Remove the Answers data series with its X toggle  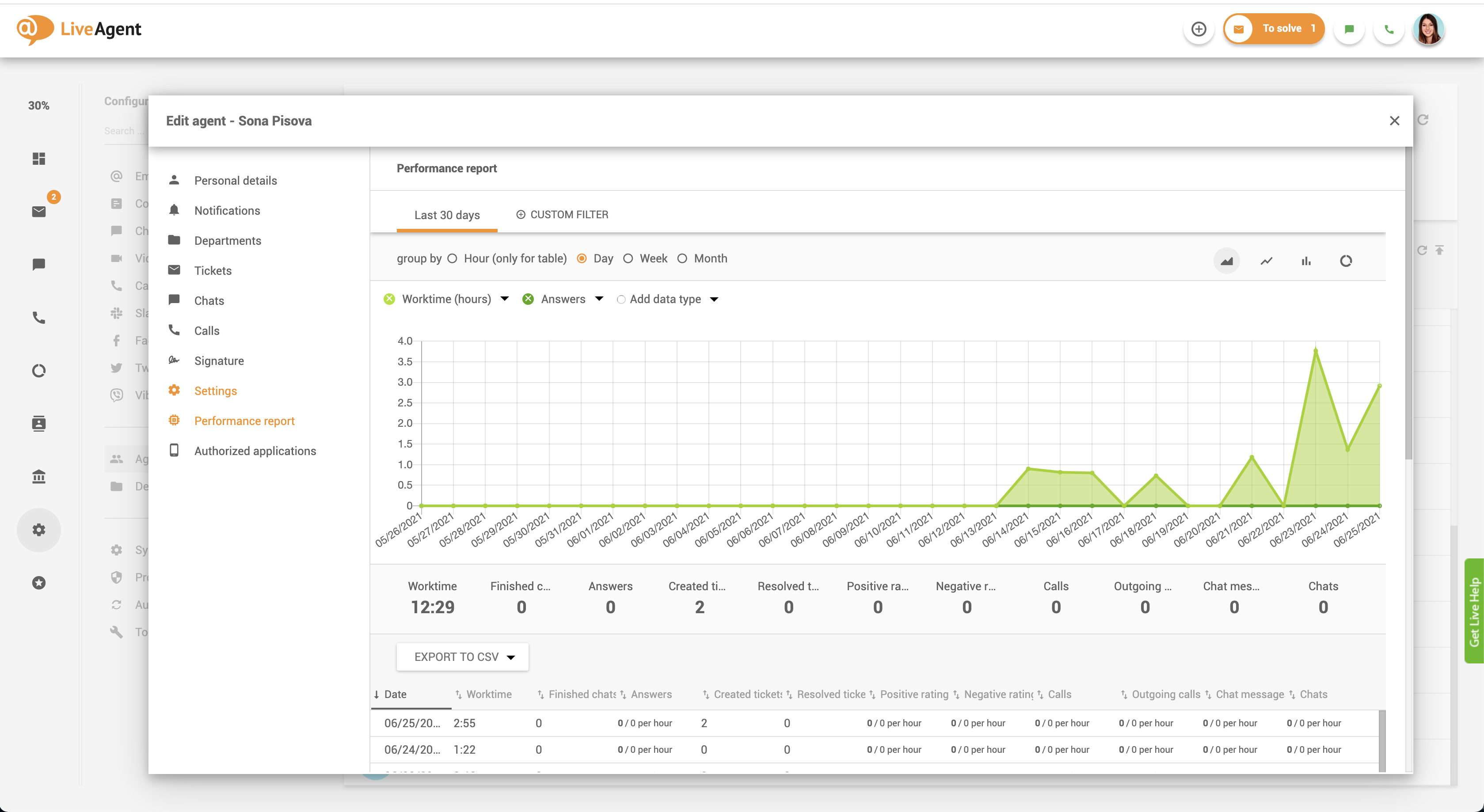click(x=528, y=299)
